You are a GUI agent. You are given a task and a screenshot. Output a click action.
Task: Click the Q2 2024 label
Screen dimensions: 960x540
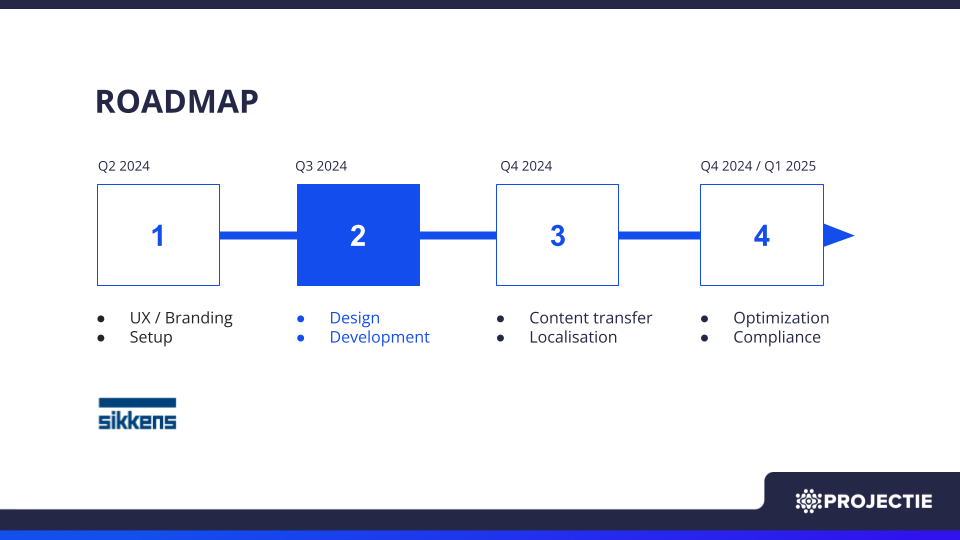[x=123, y=166]
